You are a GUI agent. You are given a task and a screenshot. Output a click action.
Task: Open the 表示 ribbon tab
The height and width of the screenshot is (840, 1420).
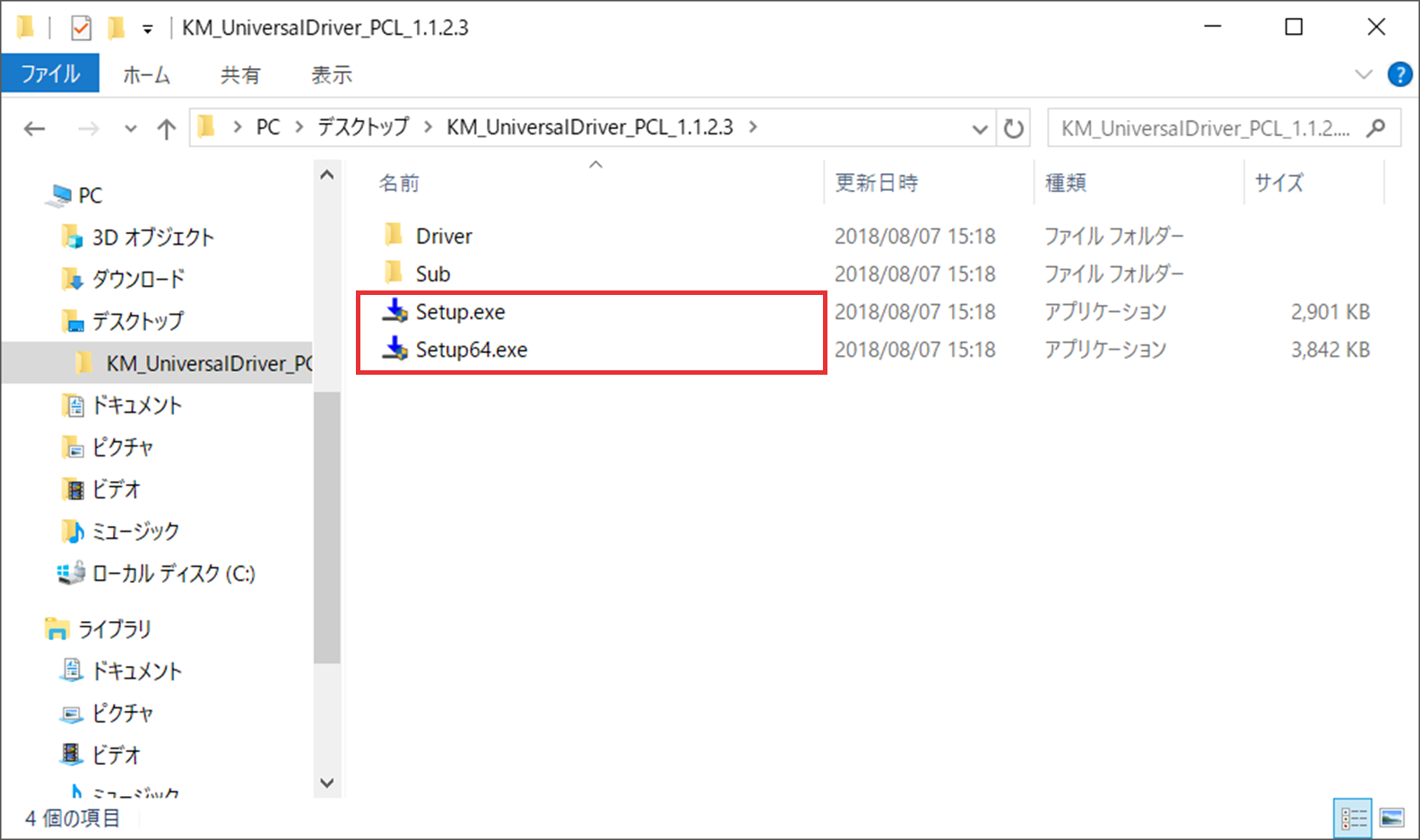pos(331,74)
